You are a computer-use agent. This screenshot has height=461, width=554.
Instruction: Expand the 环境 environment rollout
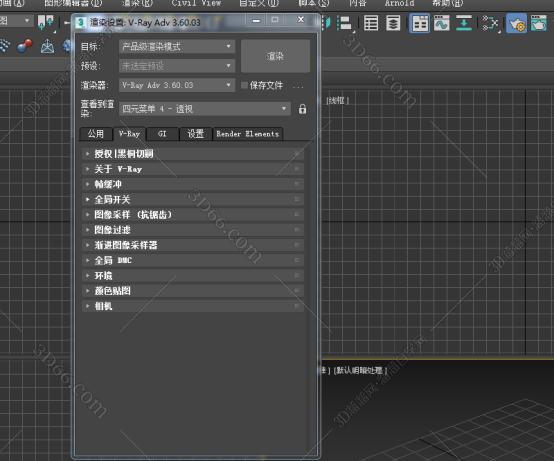tap(193, 276)
